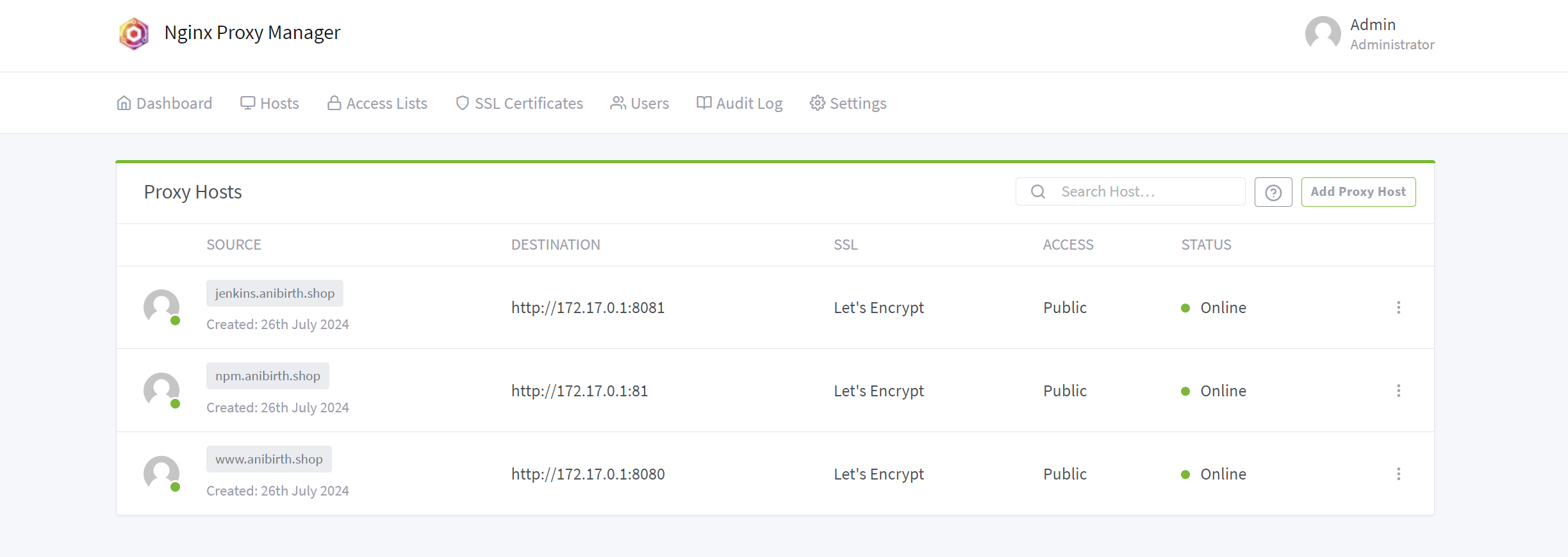The image size is (1568, 557).
Task: Click the DESTINATION column header
Action: click(556, 245)
